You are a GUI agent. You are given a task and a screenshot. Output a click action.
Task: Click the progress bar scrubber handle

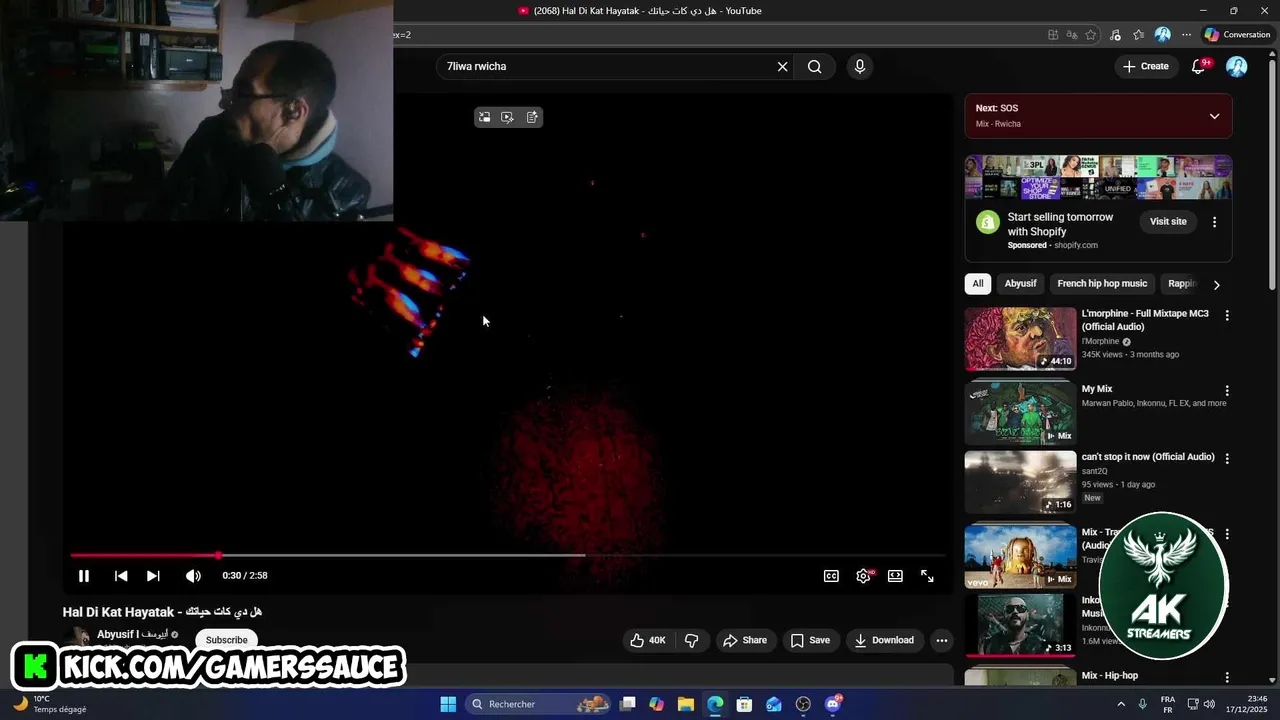point(218,555)
